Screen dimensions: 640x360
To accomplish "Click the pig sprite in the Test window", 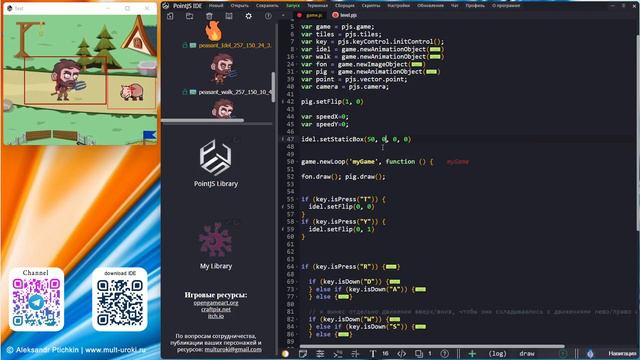I will click(x=132, y=92).
